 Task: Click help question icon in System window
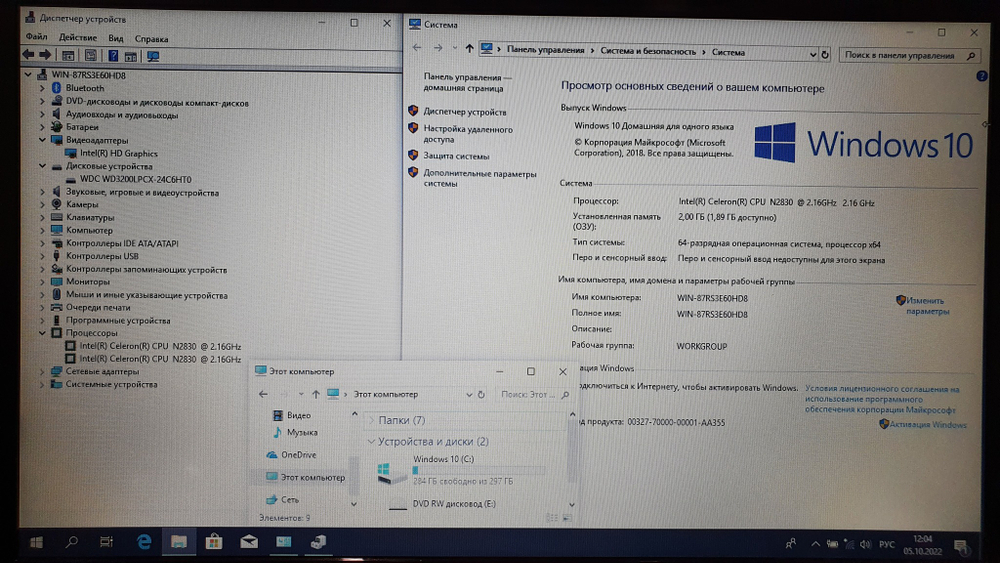(982, 76)
